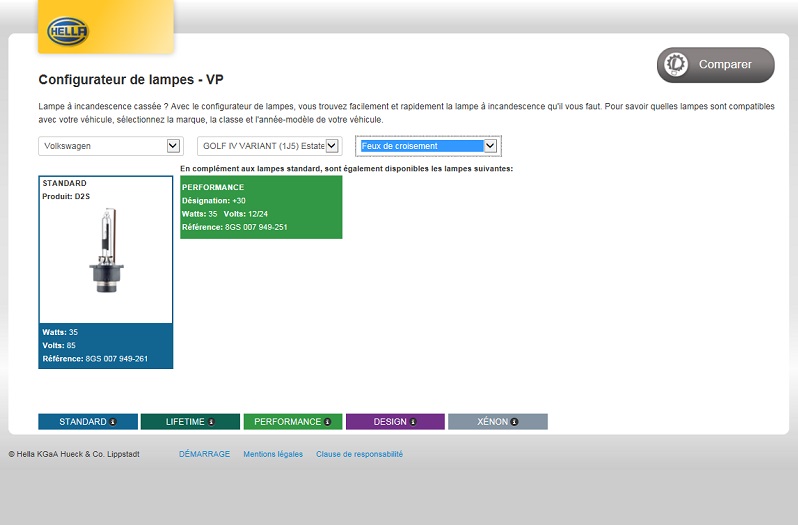798x525 pixels.
Task: Follow the DÉMARRAGE footer link
Action: (x=204, y=454)
